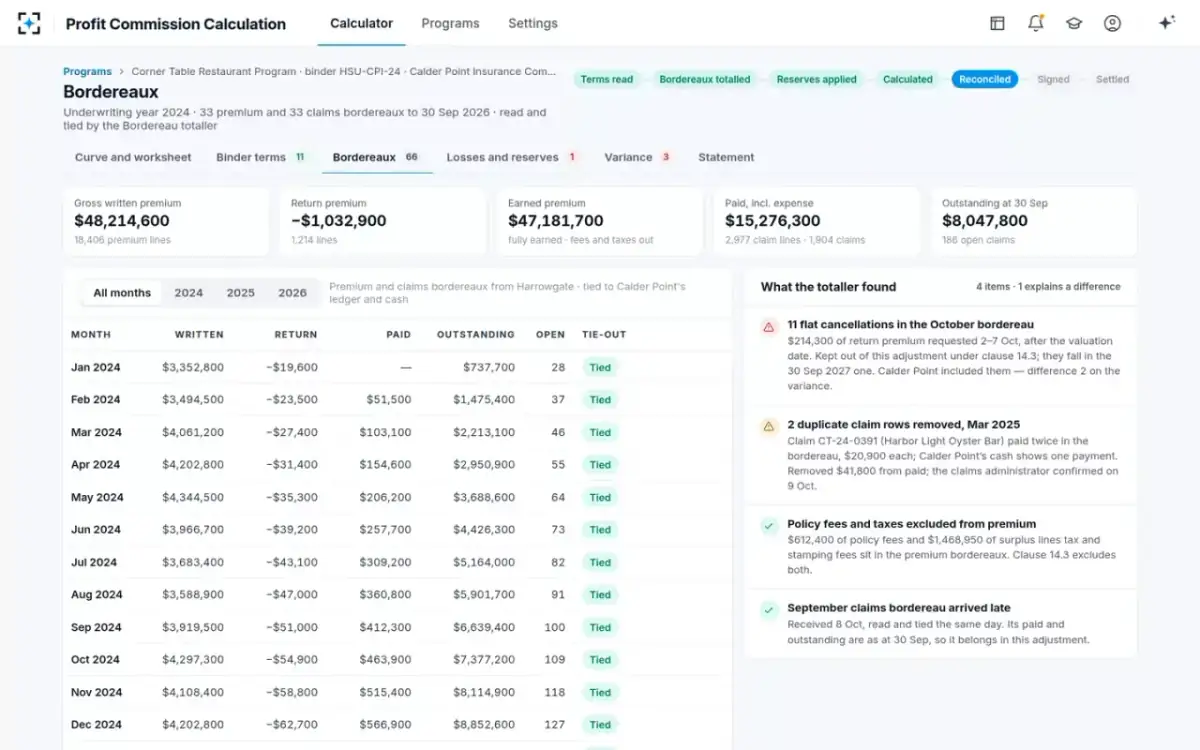Screen dimensions: 1200x750
Task: Click red warning icon for flat cancellations
Action: pyautogui.click(x=768, y=326)
